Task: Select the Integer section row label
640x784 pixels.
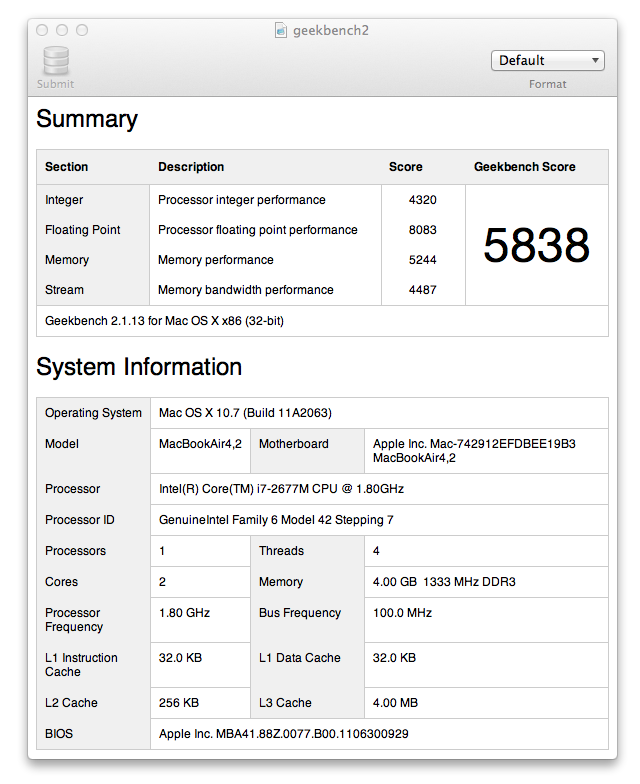Action: pos(64,200)
